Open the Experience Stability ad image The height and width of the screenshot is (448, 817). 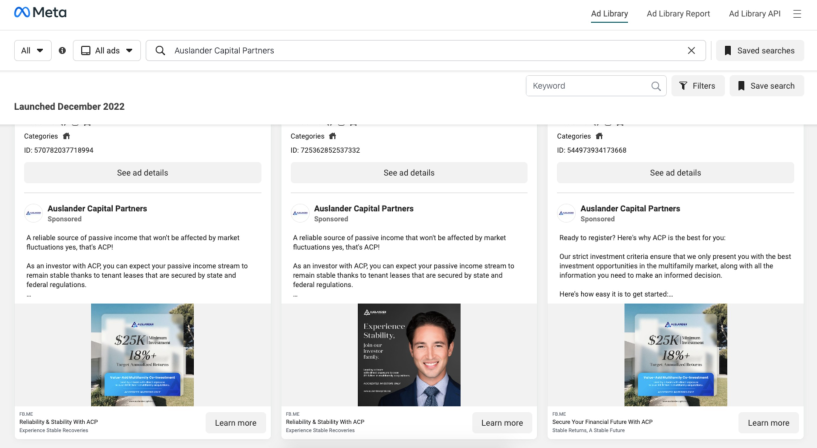pos(409,355)
